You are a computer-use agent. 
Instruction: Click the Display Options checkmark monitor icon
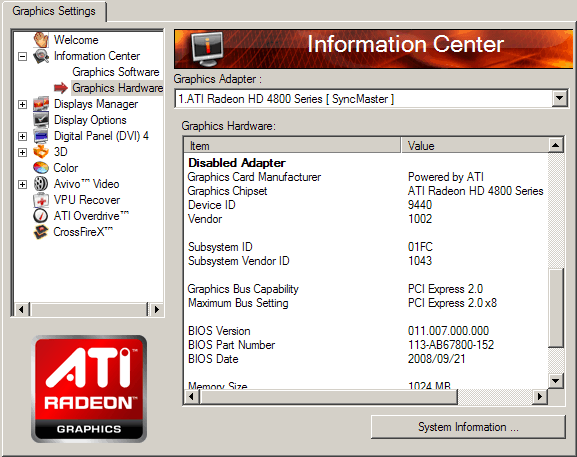(41, 120)
